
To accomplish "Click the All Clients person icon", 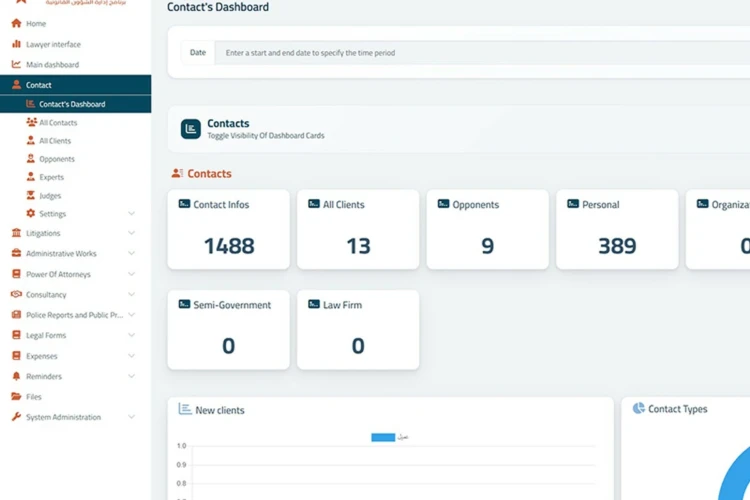I will 31,140.
